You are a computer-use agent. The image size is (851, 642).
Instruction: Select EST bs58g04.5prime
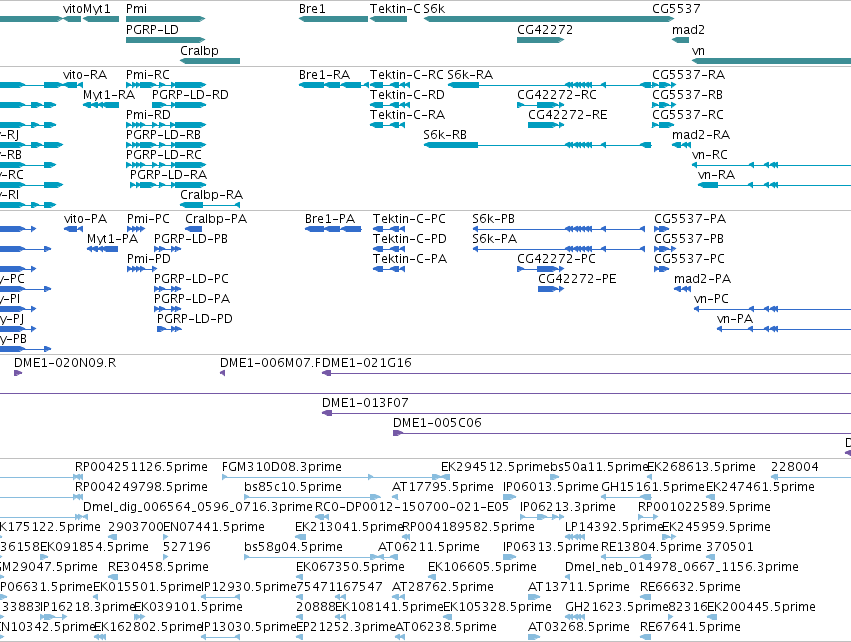[293, 547]
